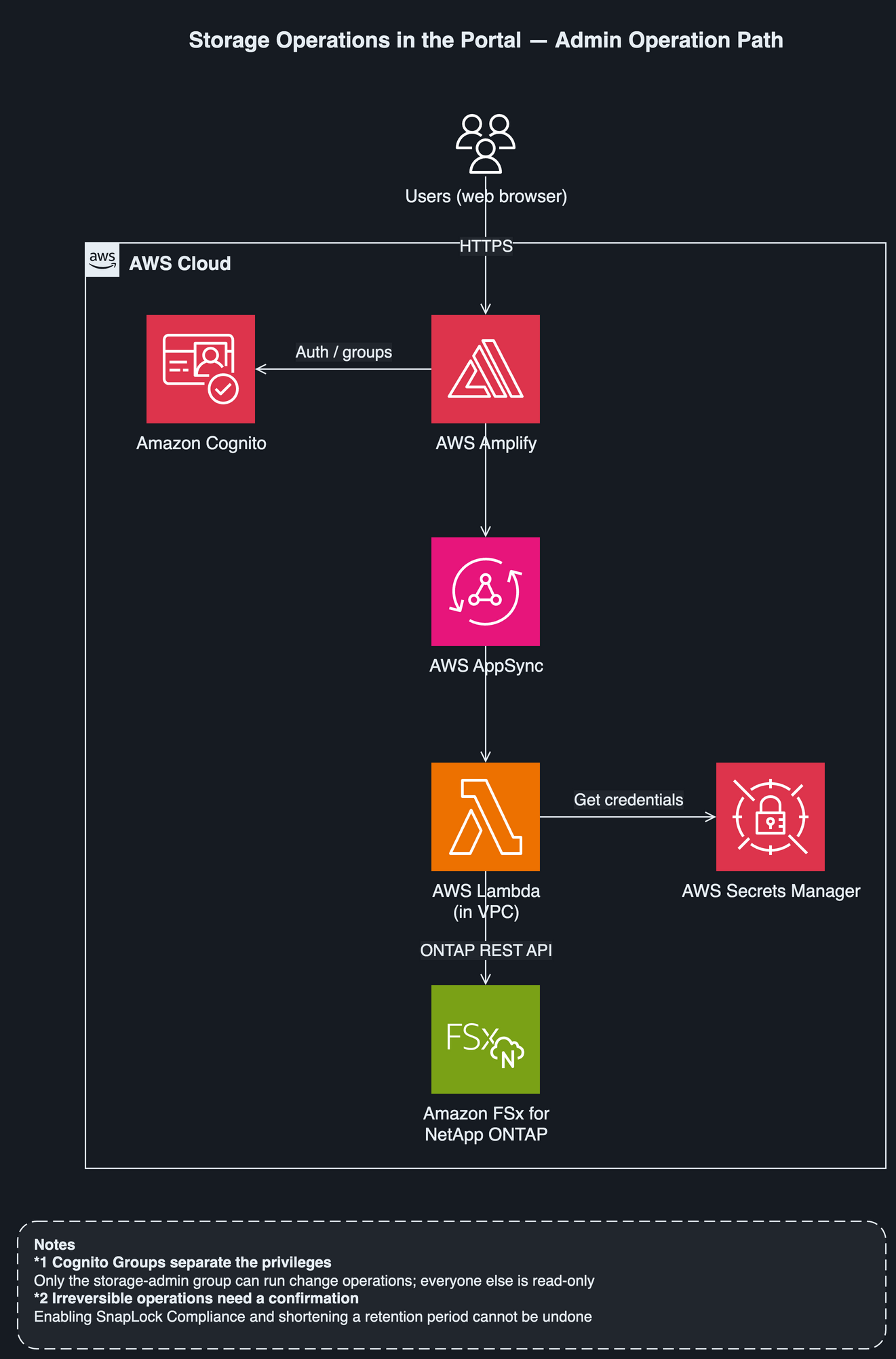Click the AWS Amplify icon
The height and width of the screenshot is (1359, 896).
(486, 369)
